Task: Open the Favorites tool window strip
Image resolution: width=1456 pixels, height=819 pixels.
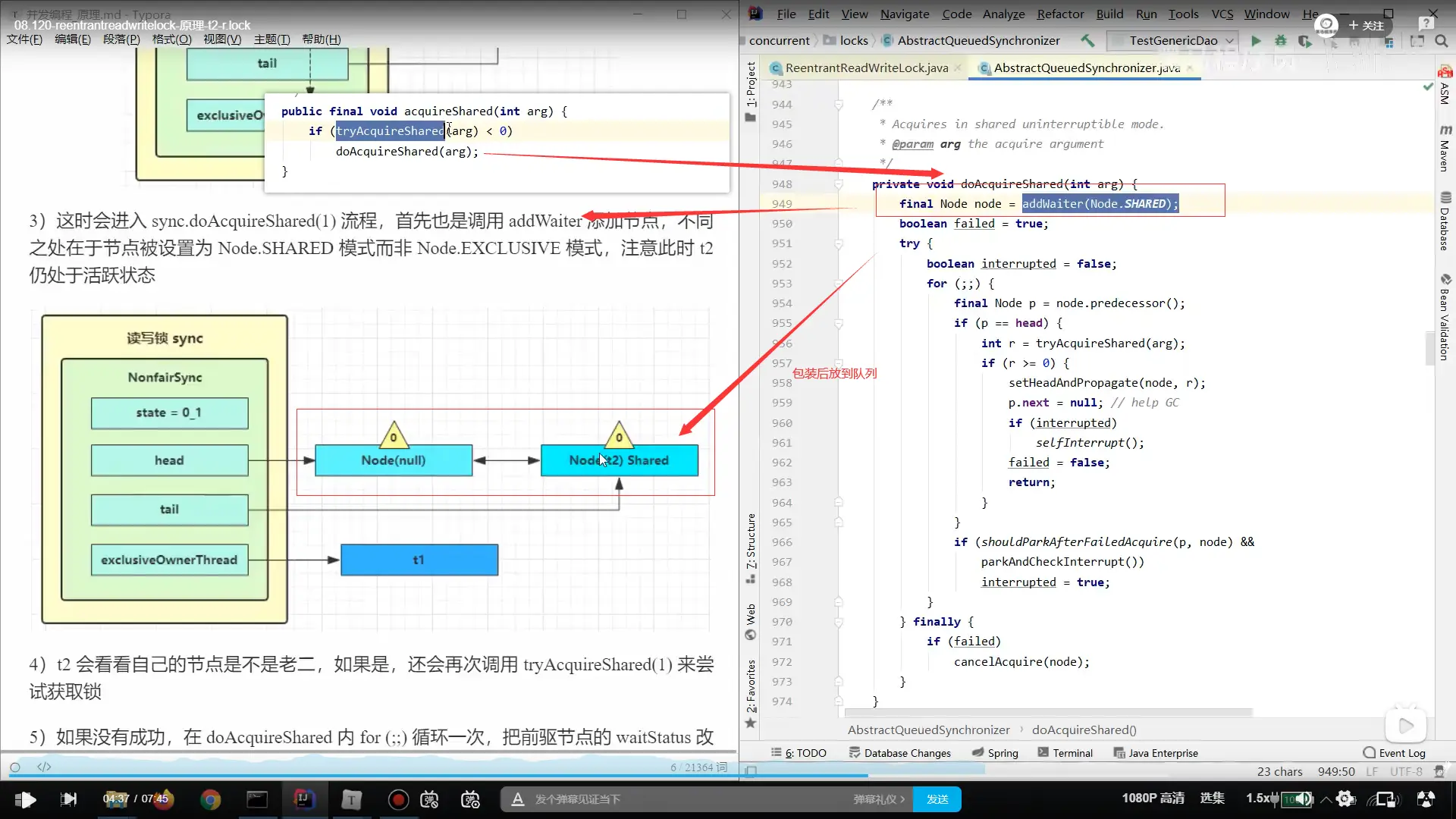Action: coord(751,693)
